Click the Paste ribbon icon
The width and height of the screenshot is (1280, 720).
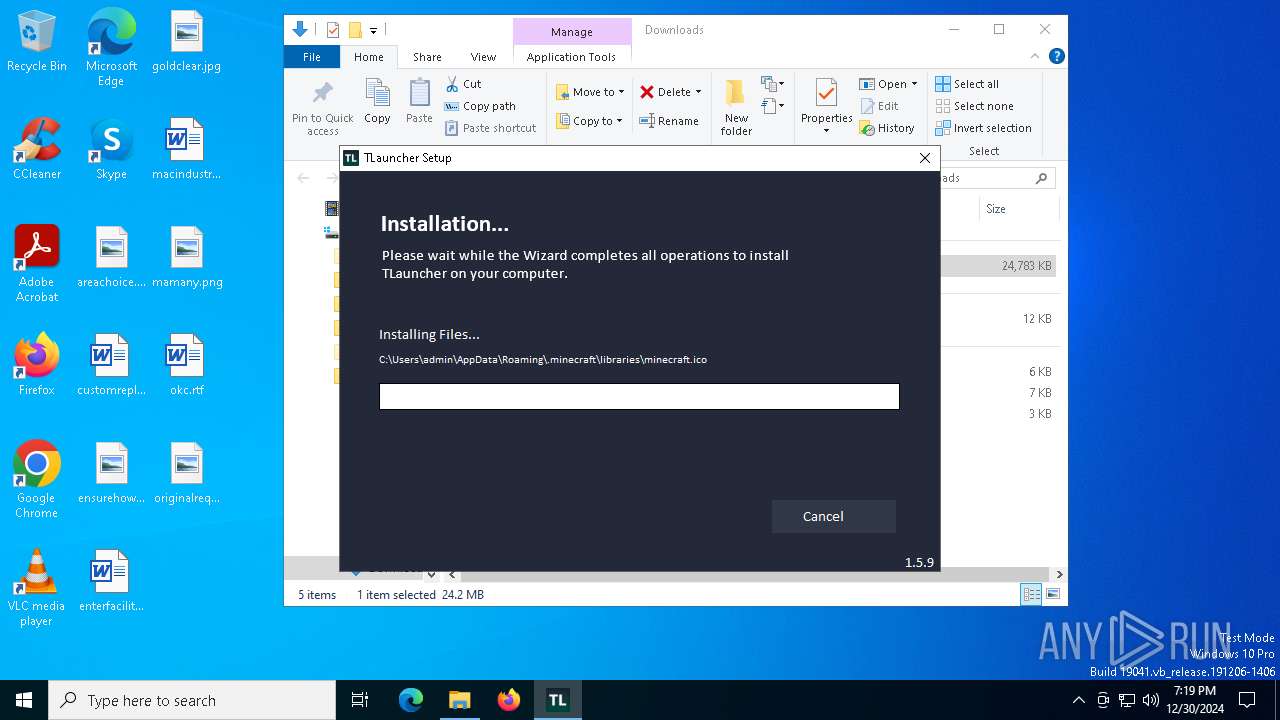pyautogui.click(x=419, y=102)
